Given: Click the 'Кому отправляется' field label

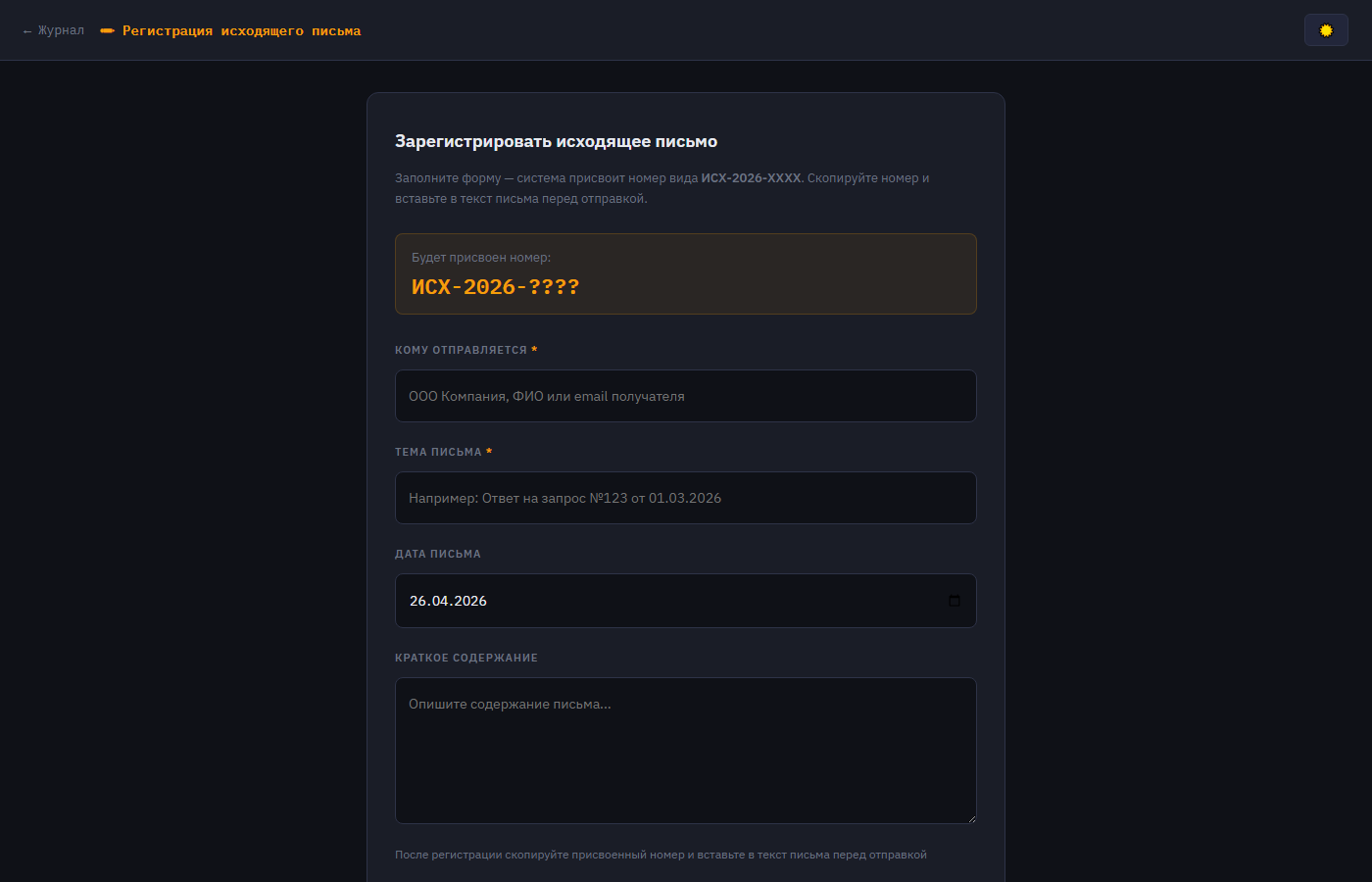Looking at the screenshot, I should click(461, 350).
